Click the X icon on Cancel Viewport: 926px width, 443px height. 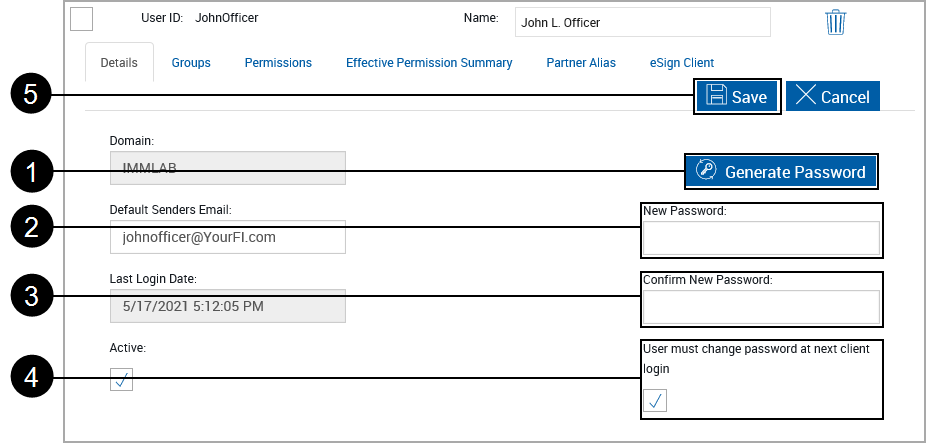pos(806,96)
